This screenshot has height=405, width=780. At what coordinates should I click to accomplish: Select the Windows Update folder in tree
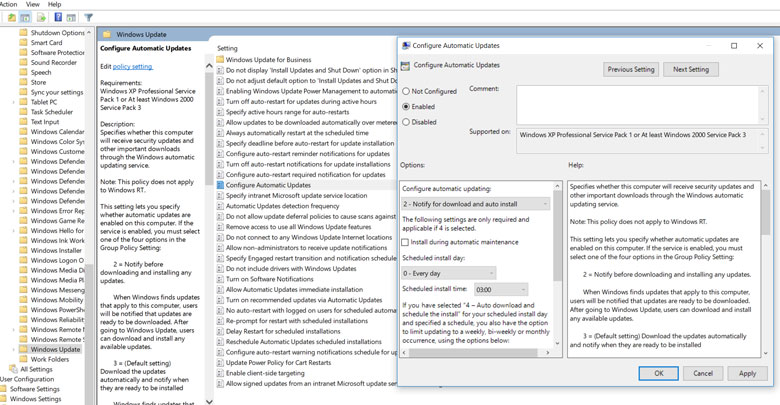pyautogui.click(x=55, y=349)
